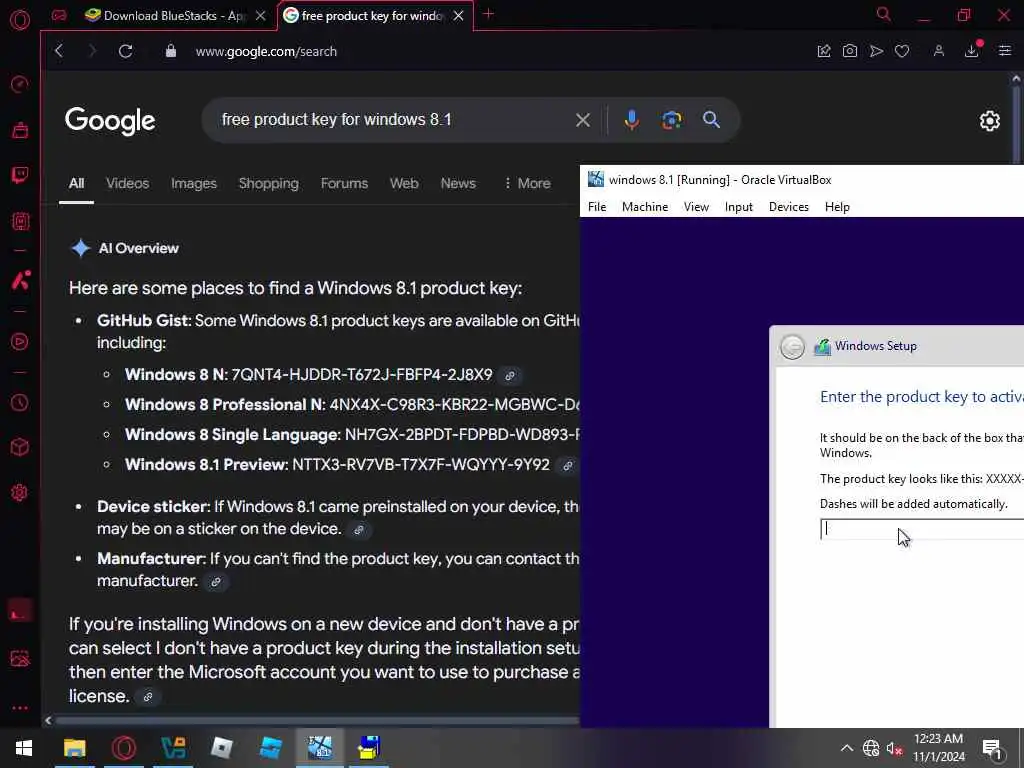Open History clock icon in sidebar

[x=20, y=402]
